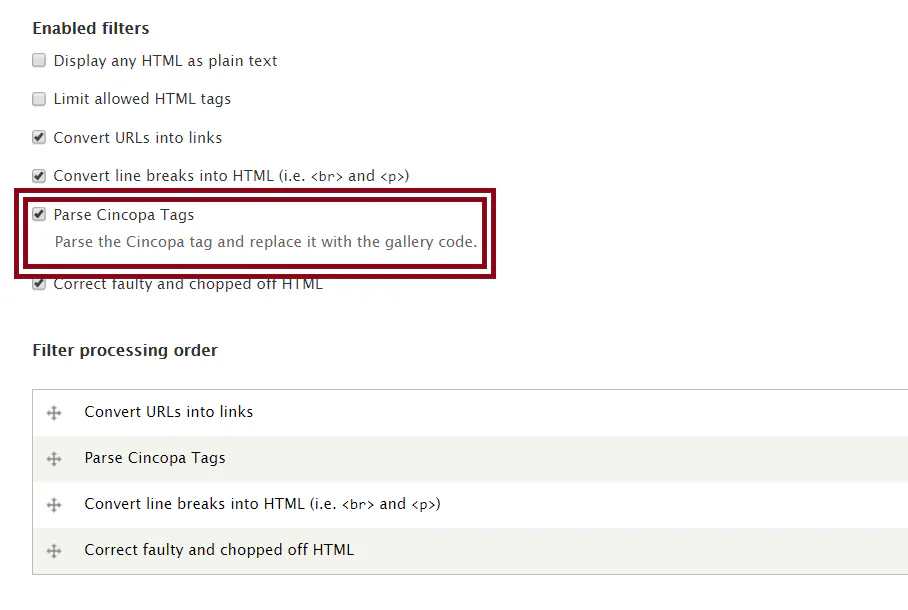Click the Enabled filters heading
Image resolution: width=908 pixels, height=610 pixels.
point(90,28)
